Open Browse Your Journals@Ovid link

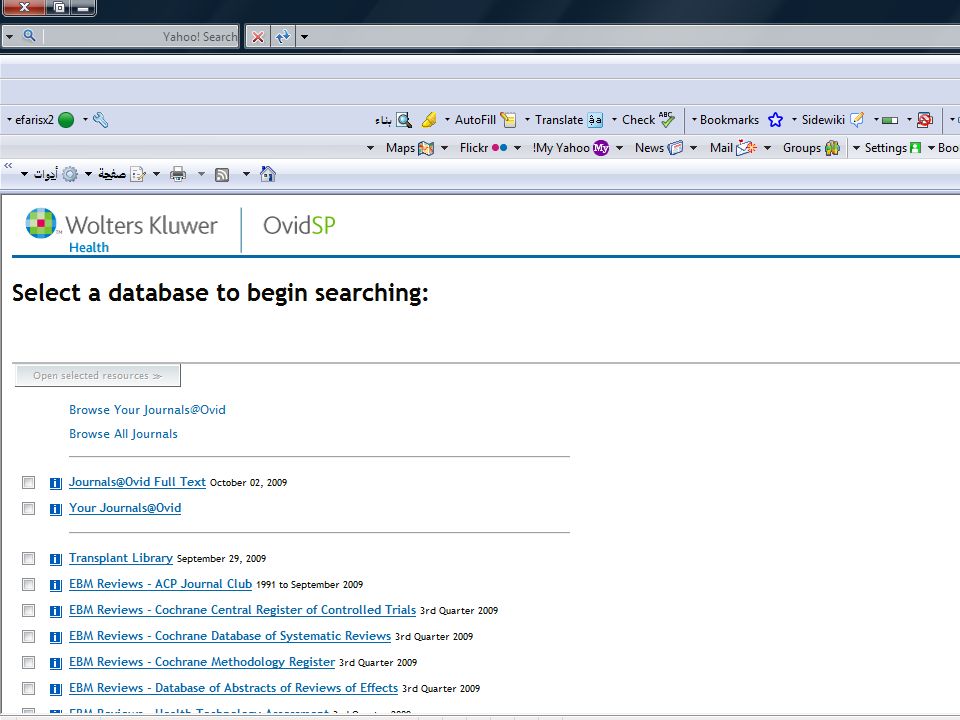[x=147, y=410]
